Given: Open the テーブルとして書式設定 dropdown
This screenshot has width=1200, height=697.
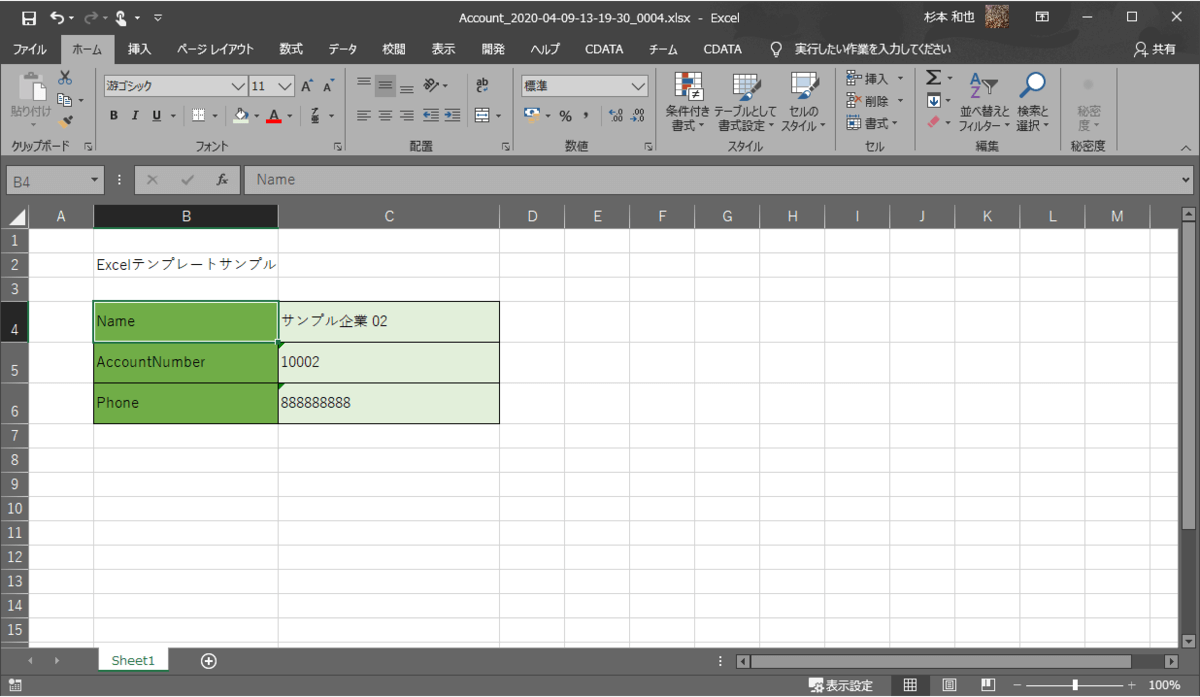Looking at the screenshot, I should [x=745, y=102].
